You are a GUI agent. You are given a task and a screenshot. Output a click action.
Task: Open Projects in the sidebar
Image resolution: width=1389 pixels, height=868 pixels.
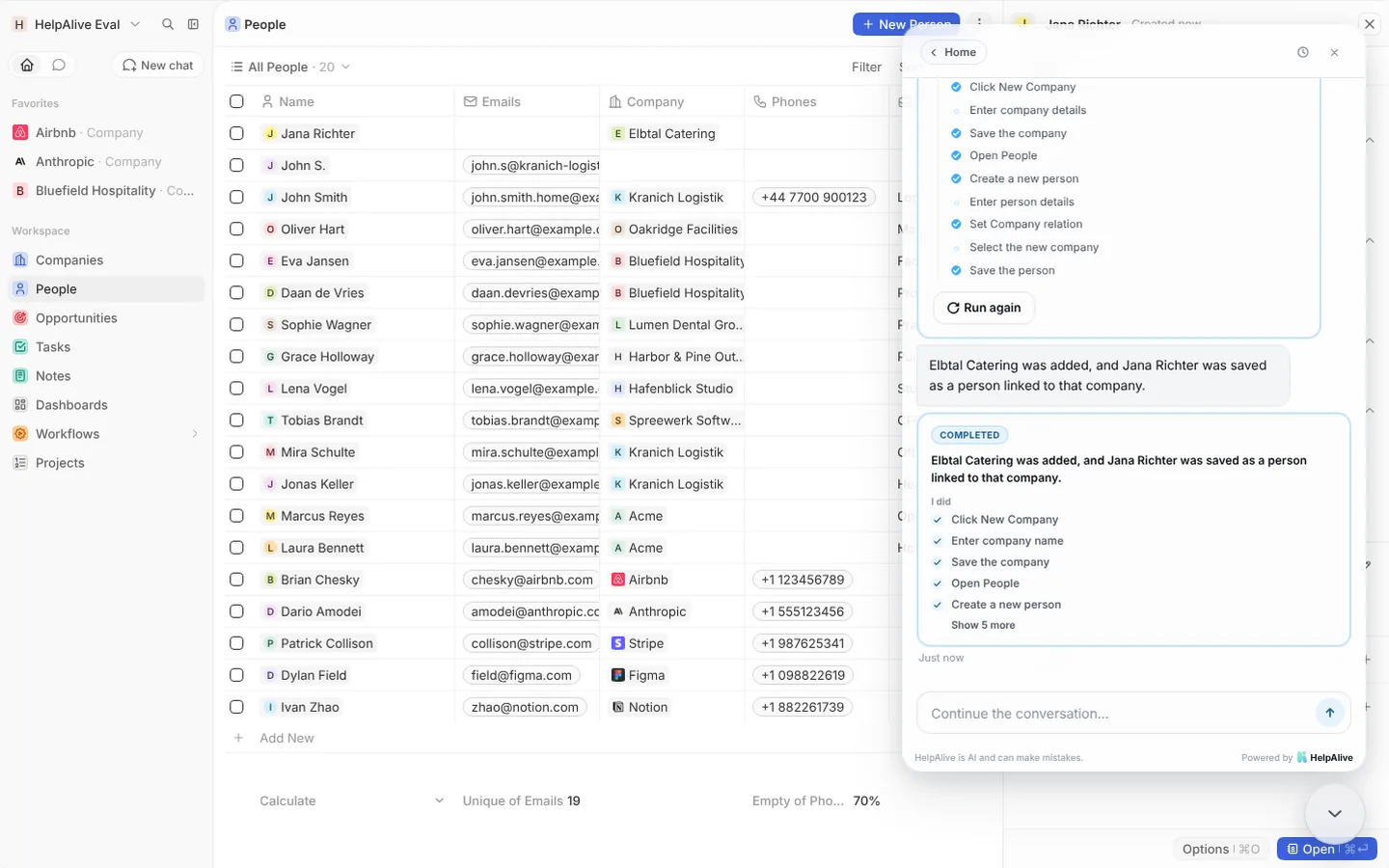tap(107, 462)
